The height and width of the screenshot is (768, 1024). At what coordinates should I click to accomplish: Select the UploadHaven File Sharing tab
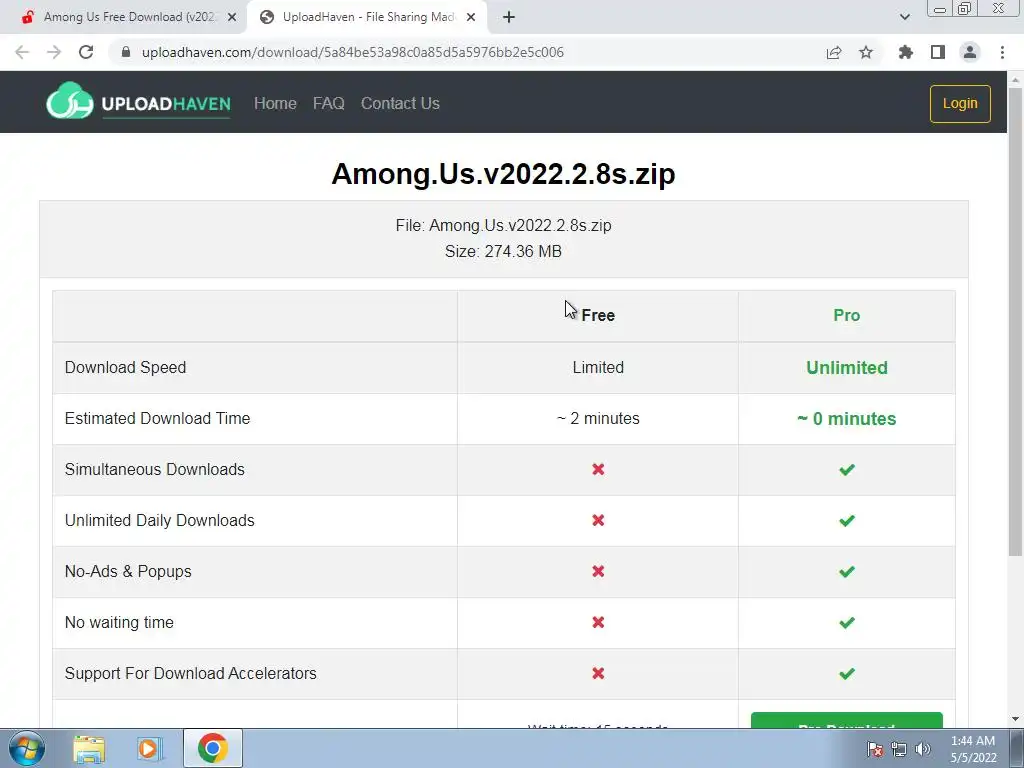coord(368,17)
